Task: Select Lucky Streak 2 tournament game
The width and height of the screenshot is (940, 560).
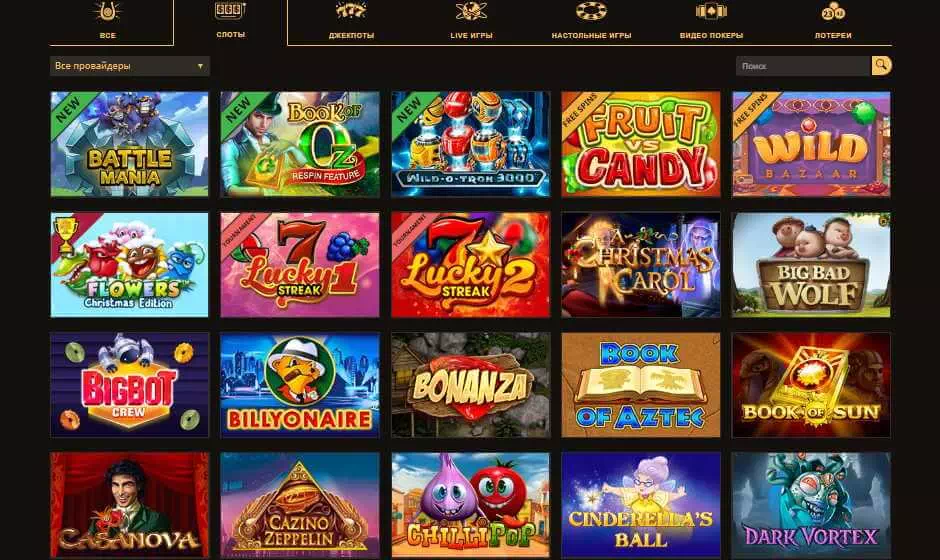Action: pos(471,264)
